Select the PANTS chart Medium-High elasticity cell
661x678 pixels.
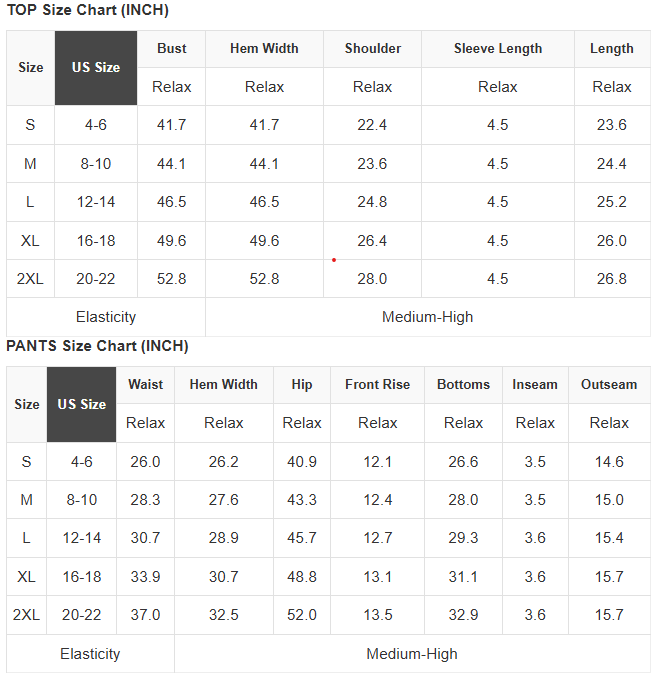tap(412, 654)
